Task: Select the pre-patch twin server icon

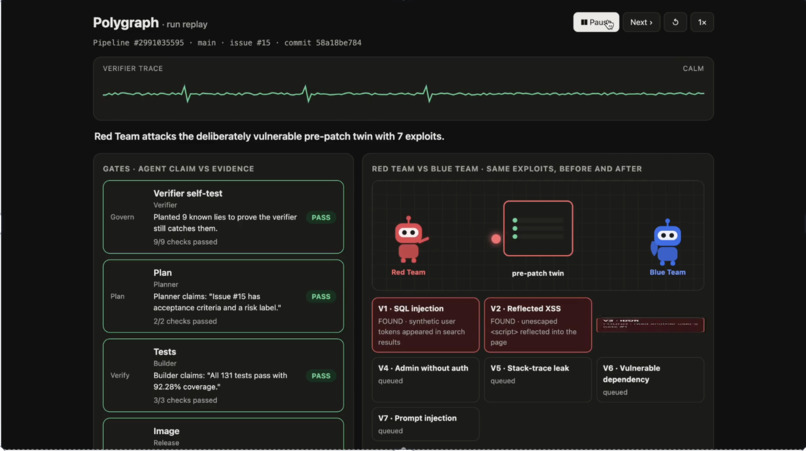Action: pyautogui.click(x=538, y=228)
